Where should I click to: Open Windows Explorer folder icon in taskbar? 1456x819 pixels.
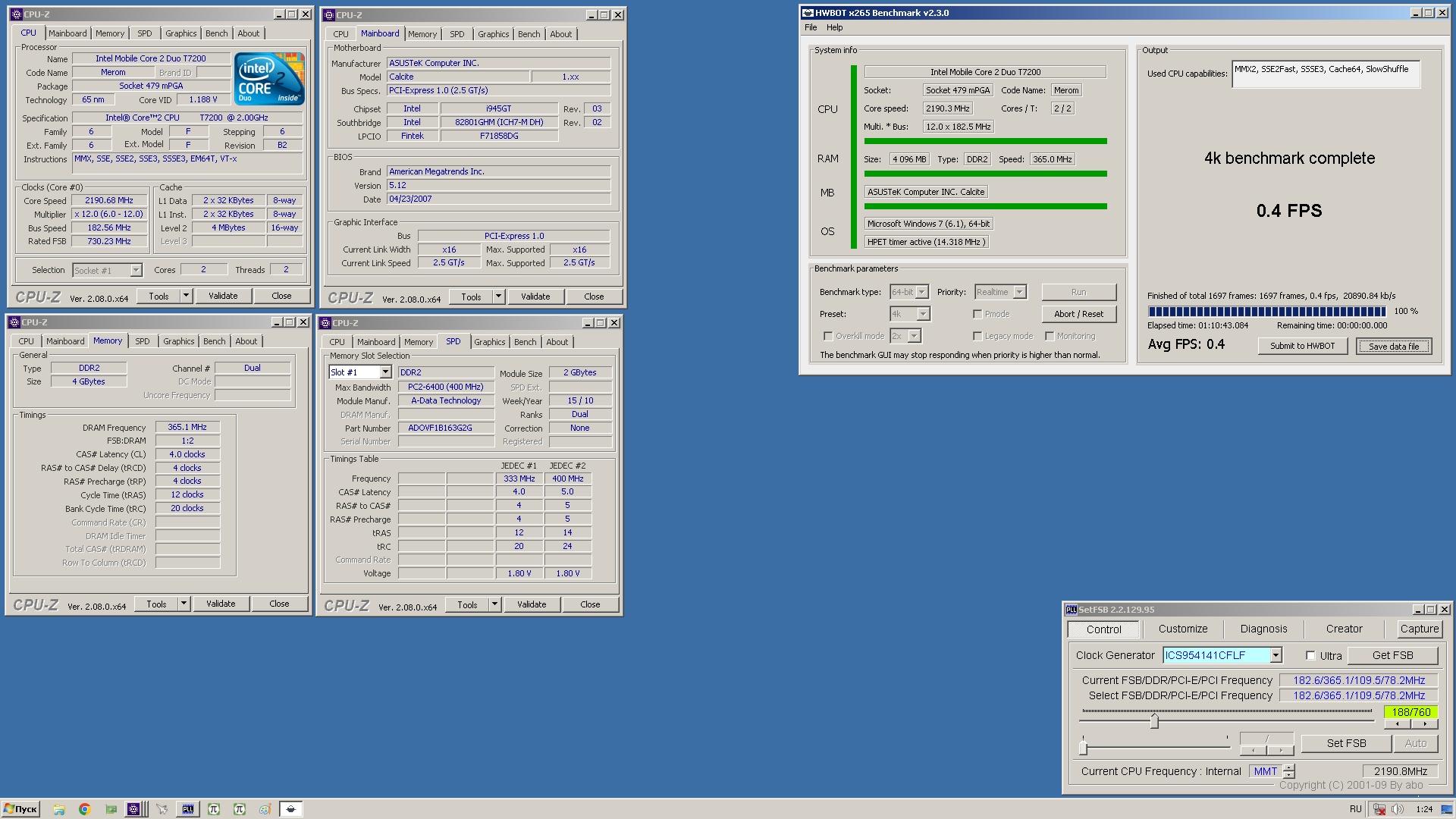(59, 809)
